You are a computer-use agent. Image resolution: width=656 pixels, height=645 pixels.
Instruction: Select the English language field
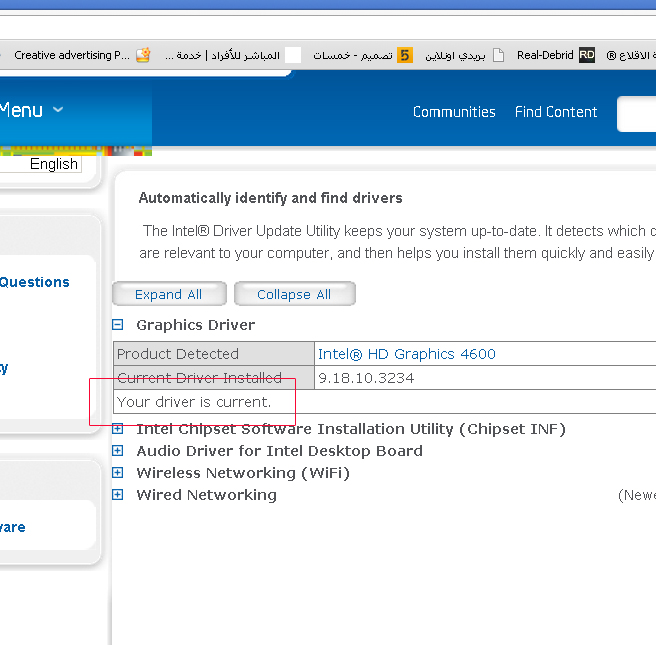[41, 164]
